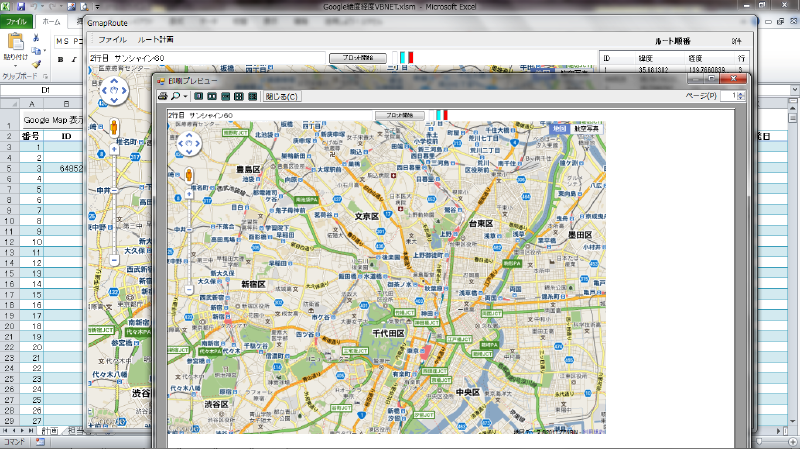Screen dimensions: 800x449
Task: Click the Excel save icon in quick access toolbar
Action: click(21, 6)
